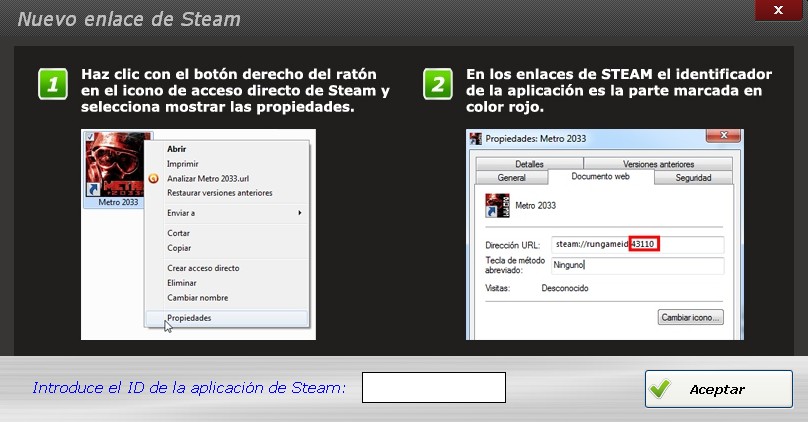This screenshot has width=808, height=422.
Task: Open the 'Documento web' tab in pictured dialog
Action: pos(601,177)
